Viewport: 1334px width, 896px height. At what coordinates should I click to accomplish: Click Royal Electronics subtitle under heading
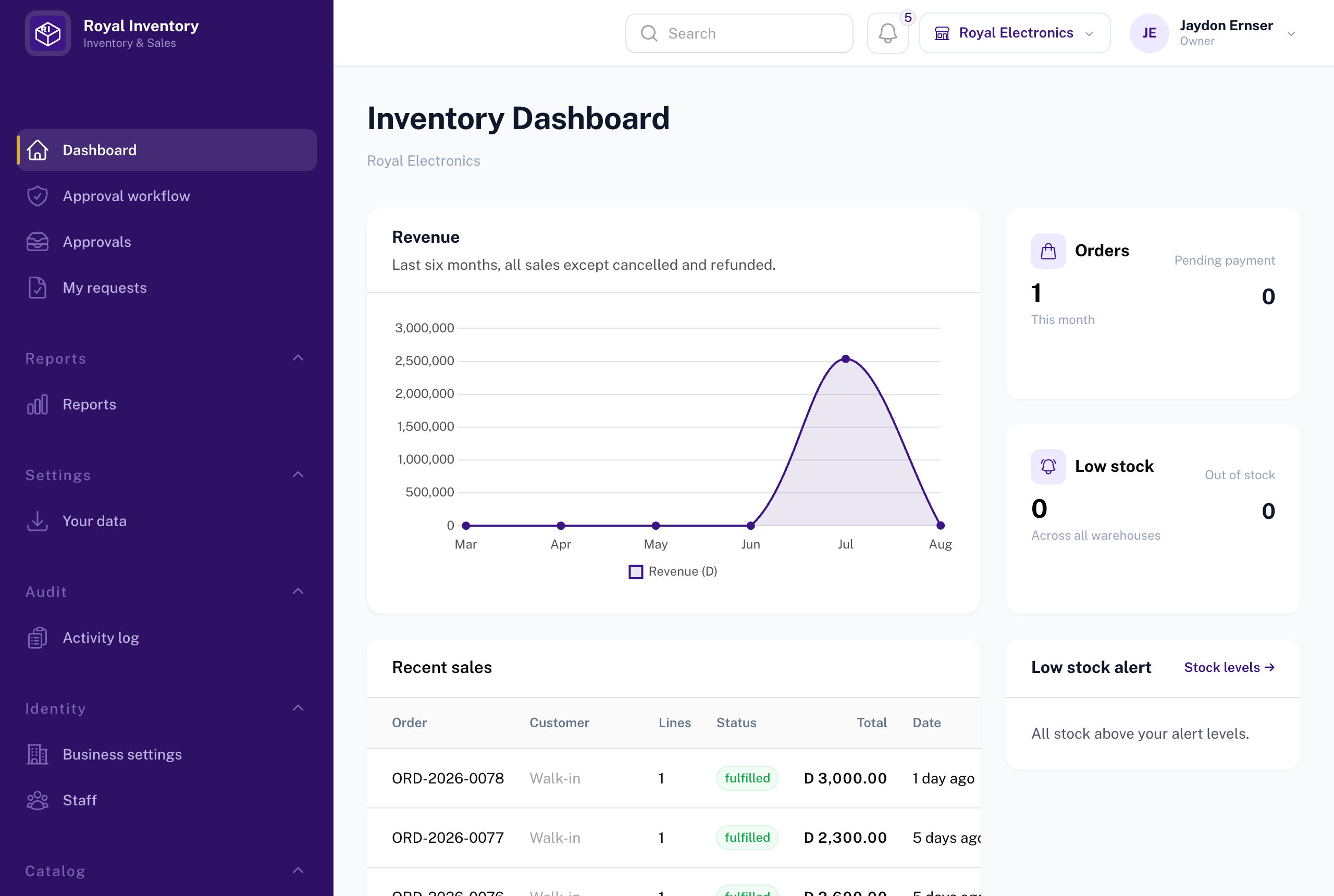click(424, 161)
